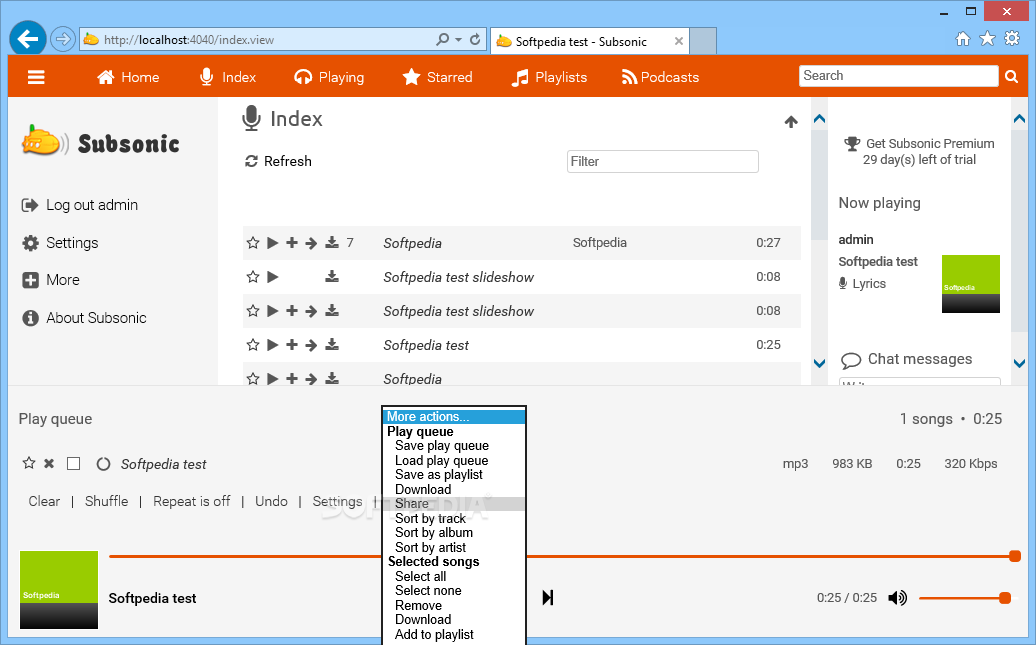The height and width of the screenshot is (645, 1036).
Task: Choose Select all option
Action: [420, 577]
